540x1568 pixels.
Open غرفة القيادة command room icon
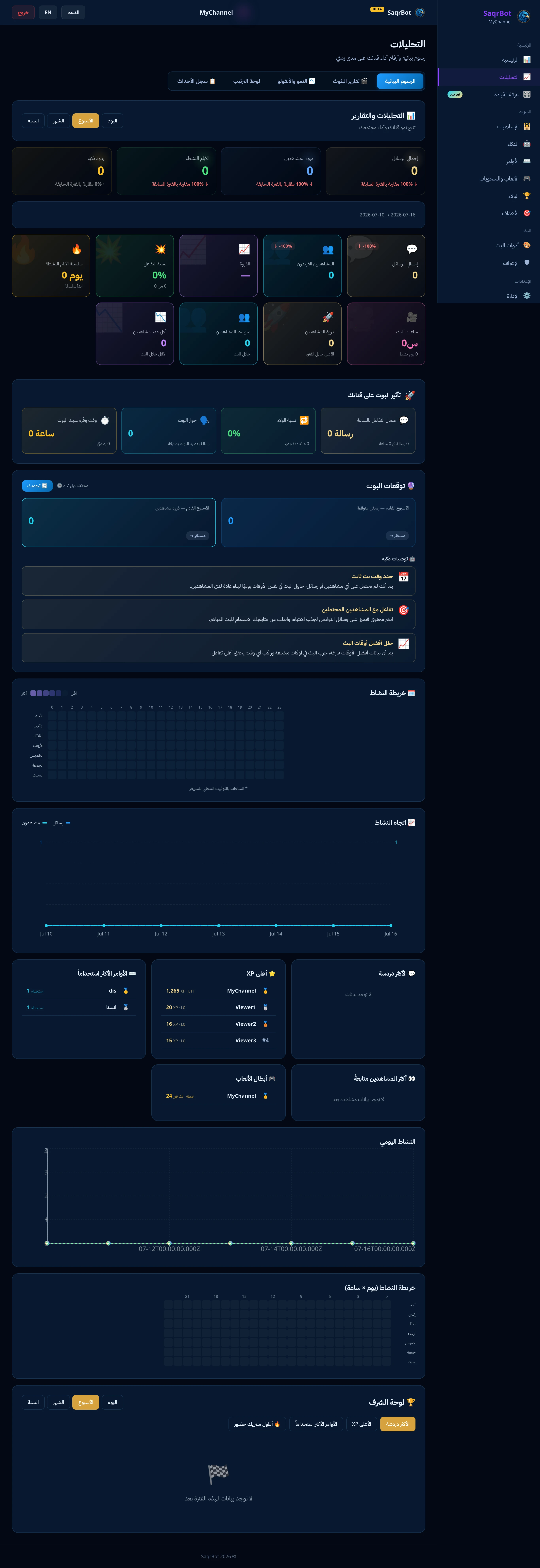tap(527, 94)
